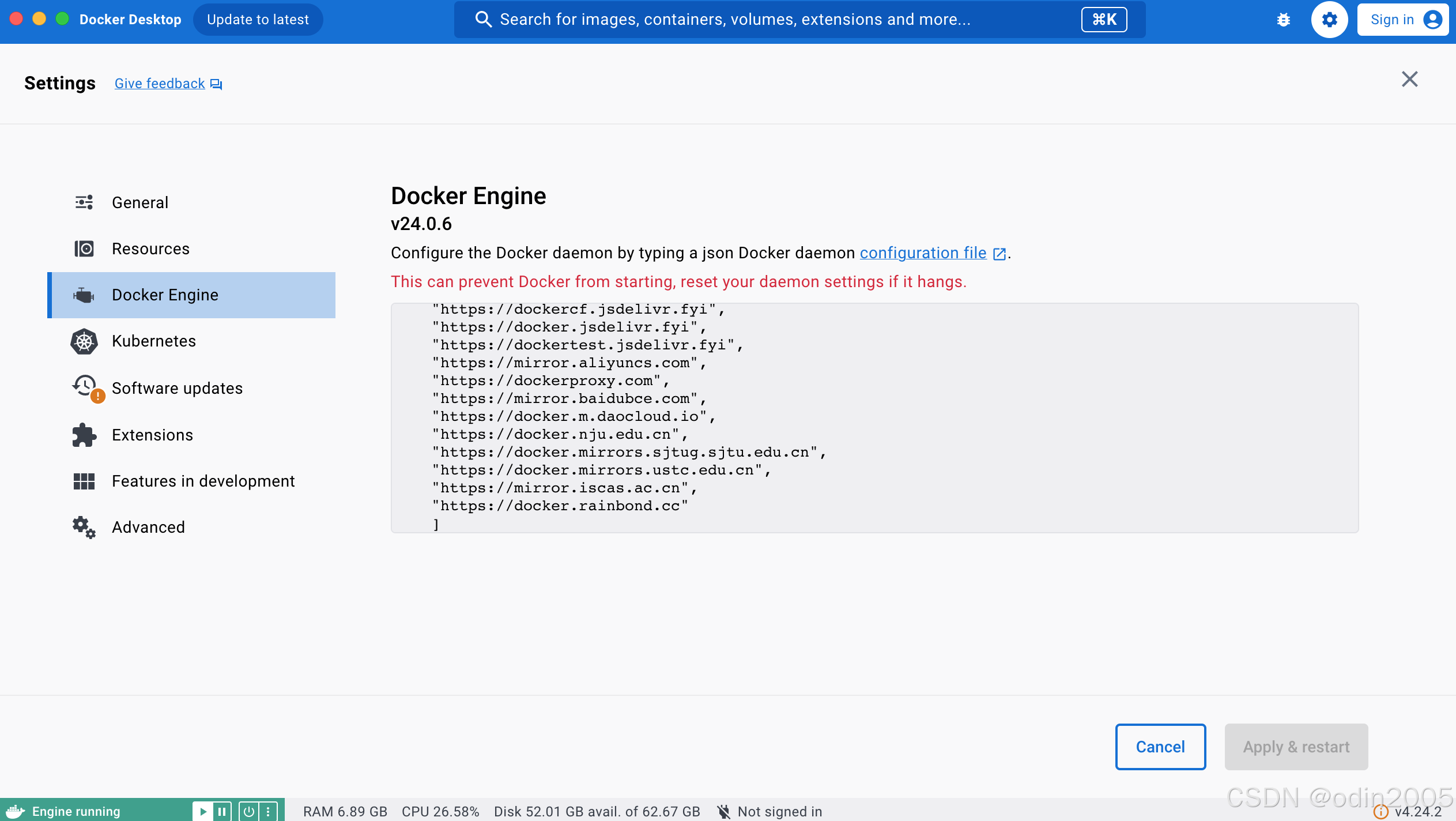Click the bug troubleshoot icon
Image resolution: width=1456 pixels, height=821 pixels.
pyautogui.click(x=1283, y=20)
